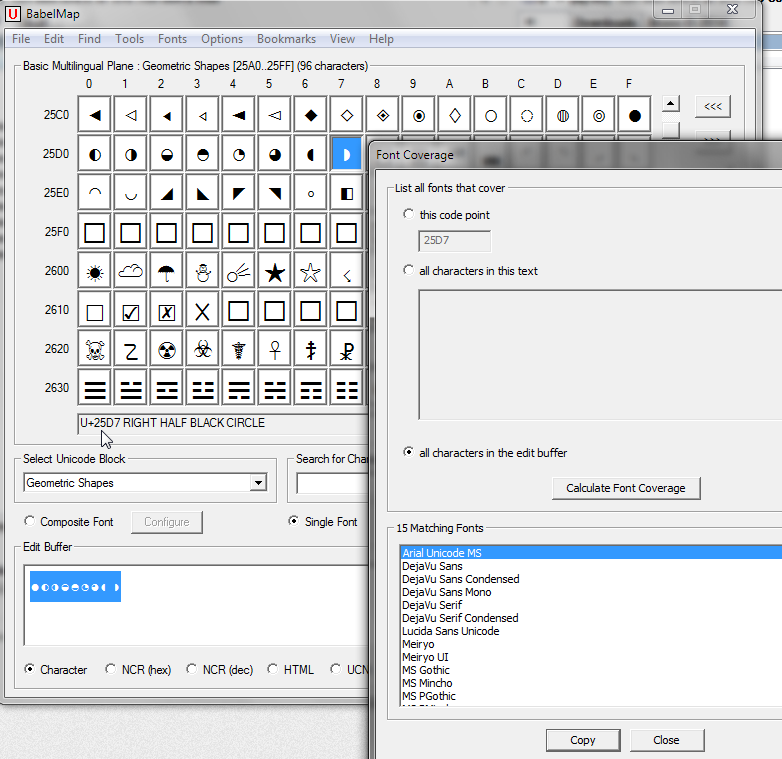Image resolution: width=782 pixels, height=759 pixels.
Task: Open the File menu
Action: tap(21, 39)
